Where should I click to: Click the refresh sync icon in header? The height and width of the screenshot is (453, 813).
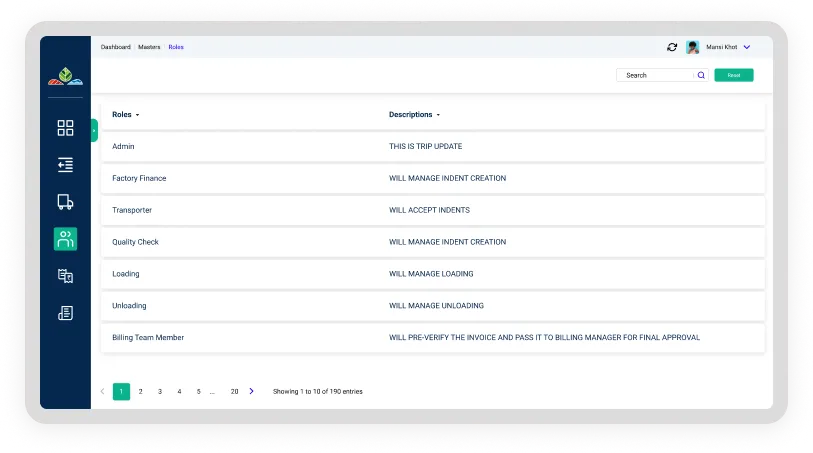pos(672,47)
